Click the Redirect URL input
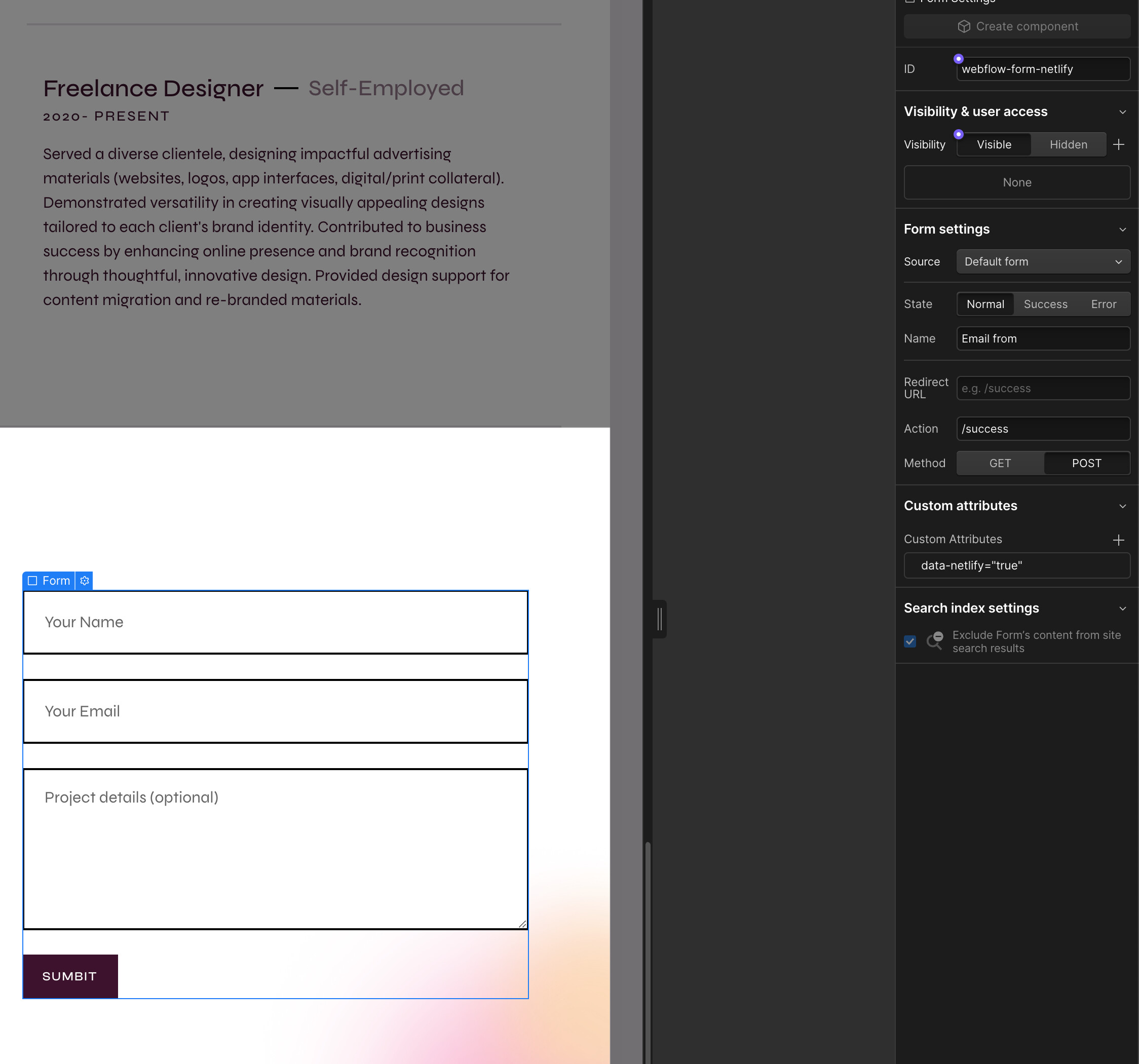Screen dimensions: 1139x1064 pyautogui.click(x=1043, y=388)
